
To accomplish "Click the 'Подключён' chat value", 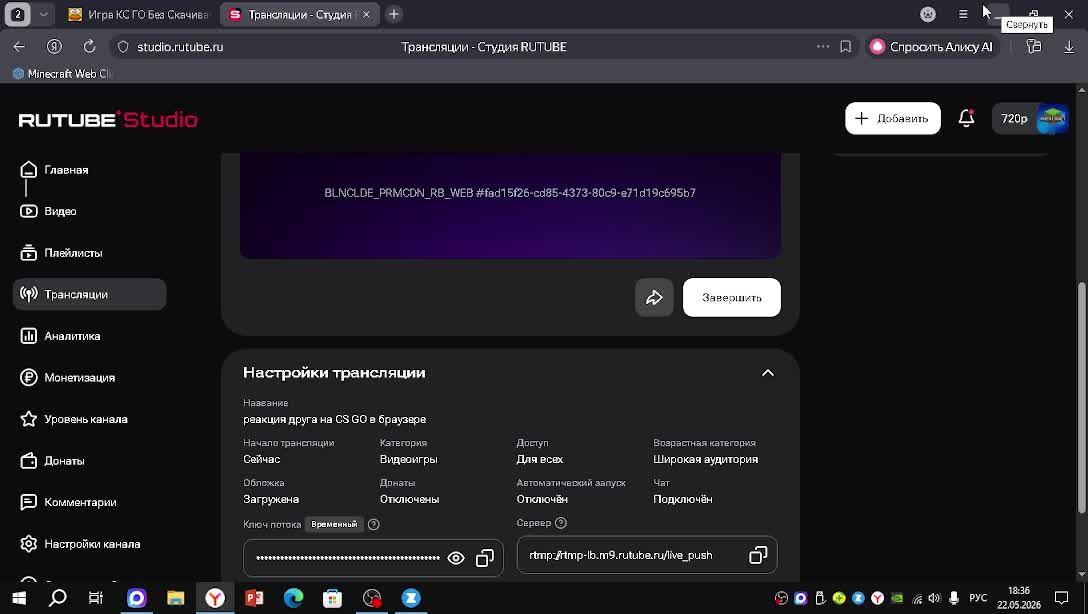I will click(682, 500).
